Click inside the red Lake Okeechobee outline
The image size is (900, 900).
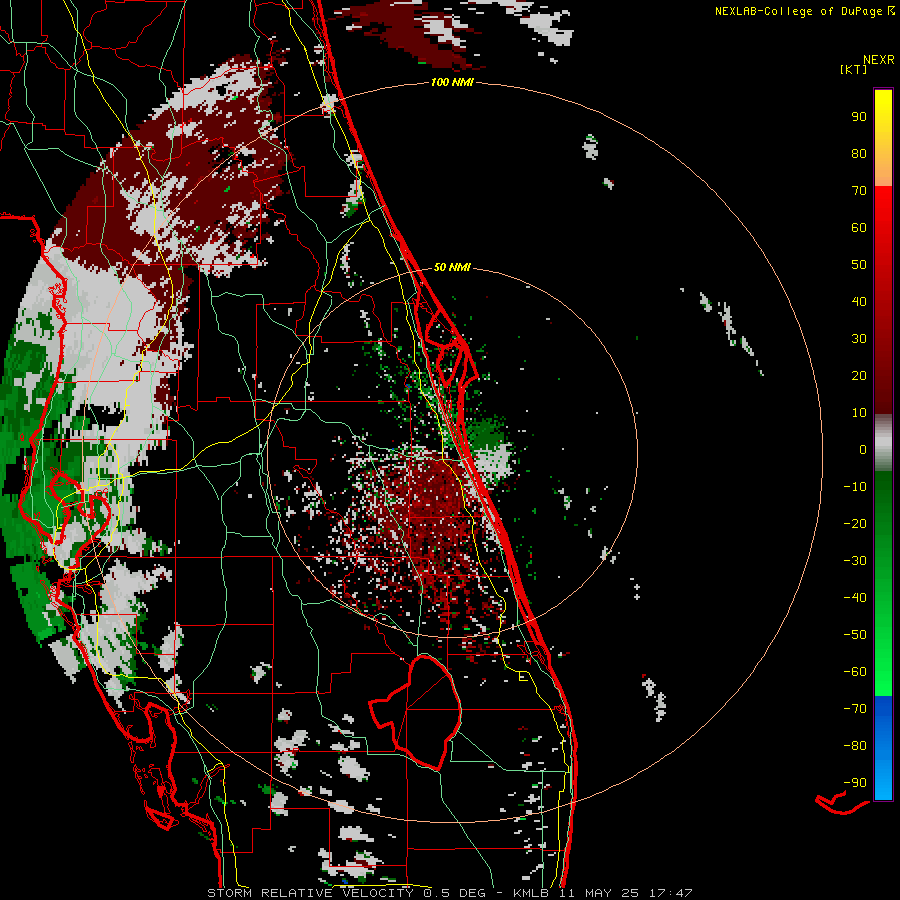tap(430, 712)
